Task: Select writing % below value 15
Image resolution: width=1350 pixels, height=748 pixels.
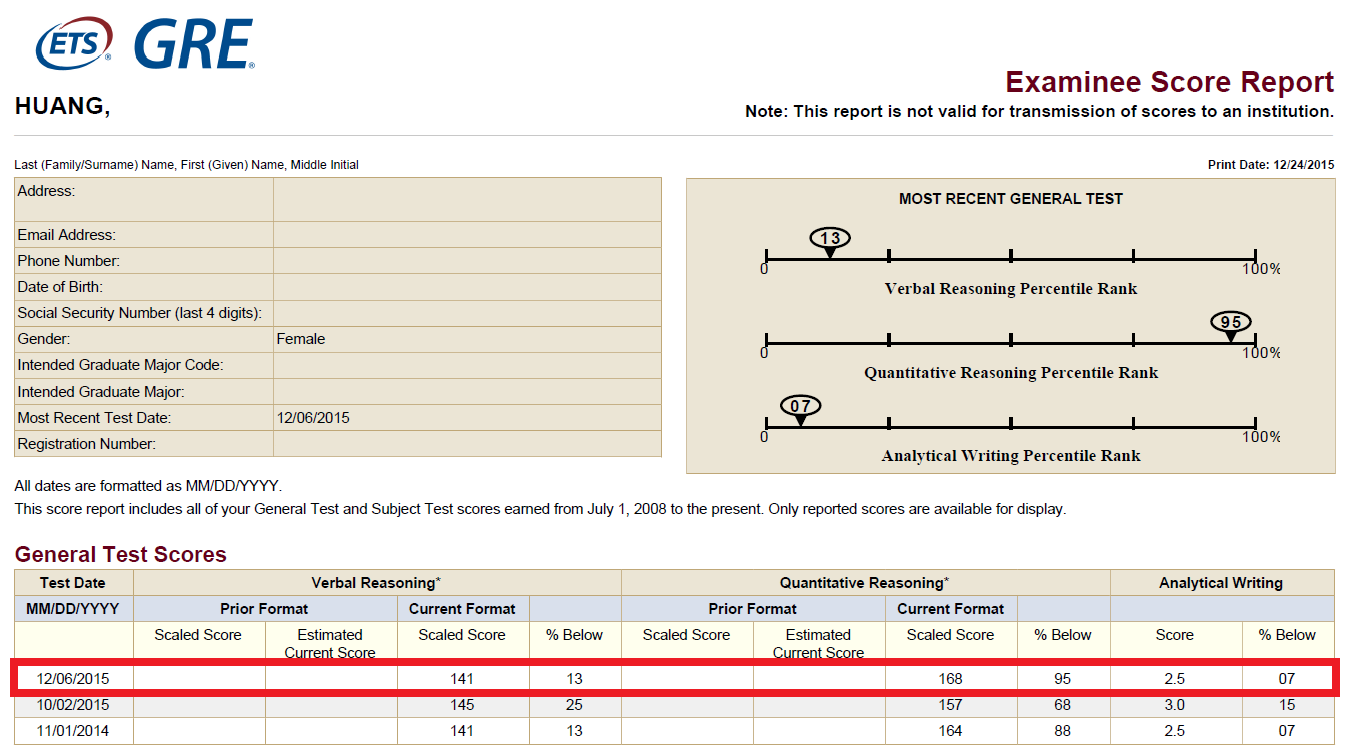Action: pyautogui.click(x=1287, y=705)
